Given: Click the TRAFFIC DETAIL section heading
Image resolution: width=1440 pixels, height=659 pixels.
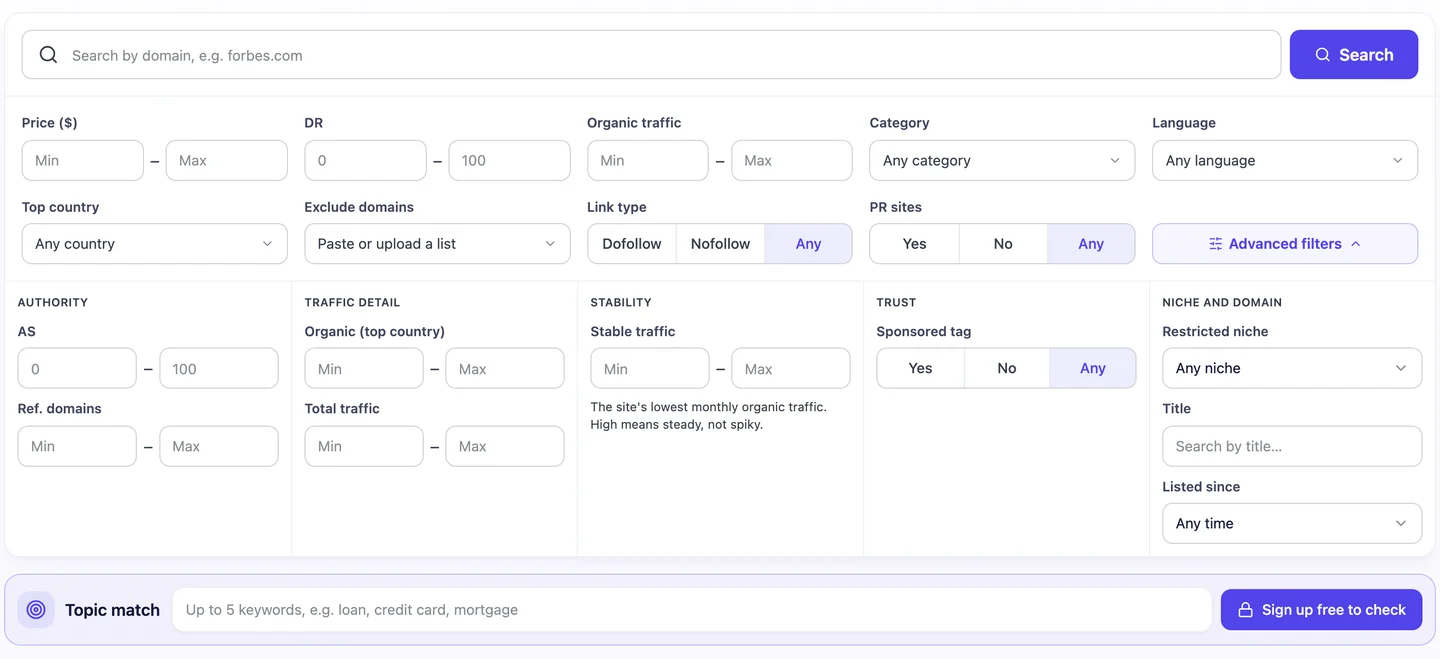Looking at the screenshot, I should pos(352,302).
